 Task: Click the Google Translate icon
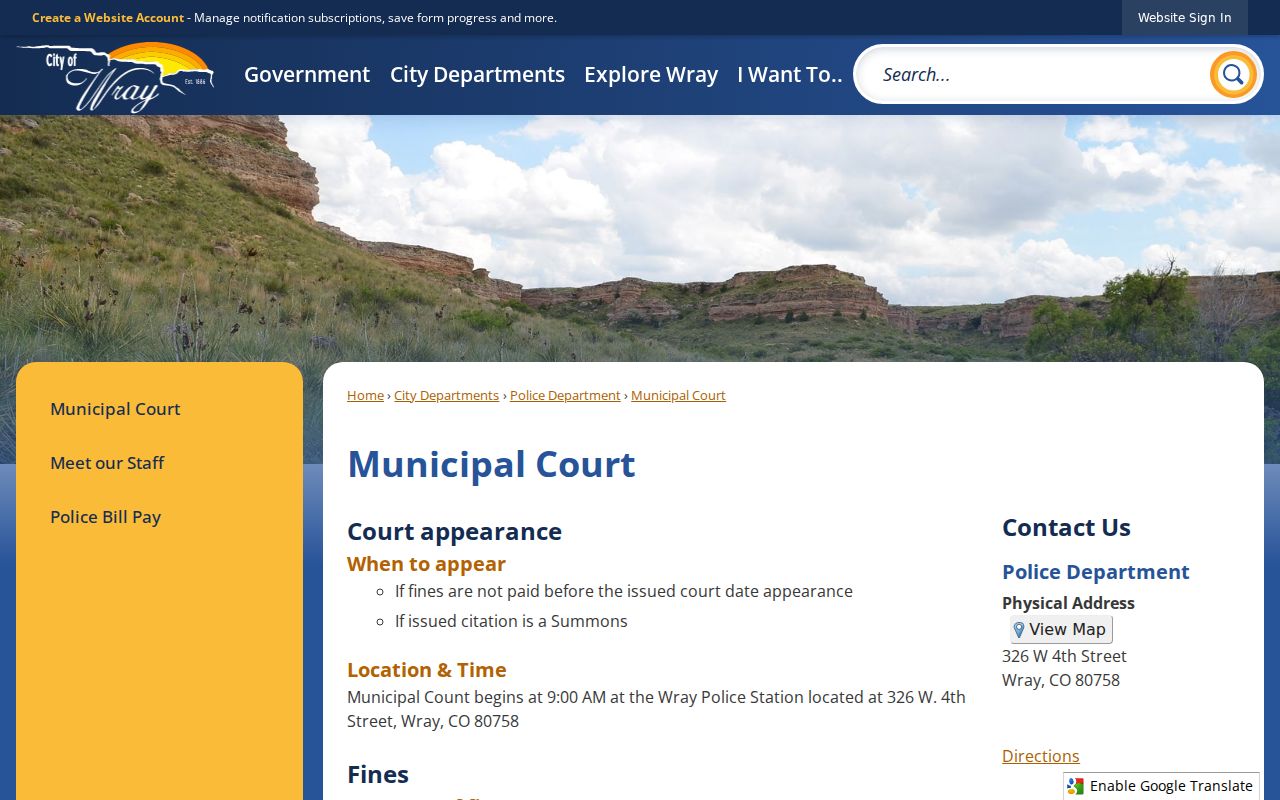coord(1075,786)
